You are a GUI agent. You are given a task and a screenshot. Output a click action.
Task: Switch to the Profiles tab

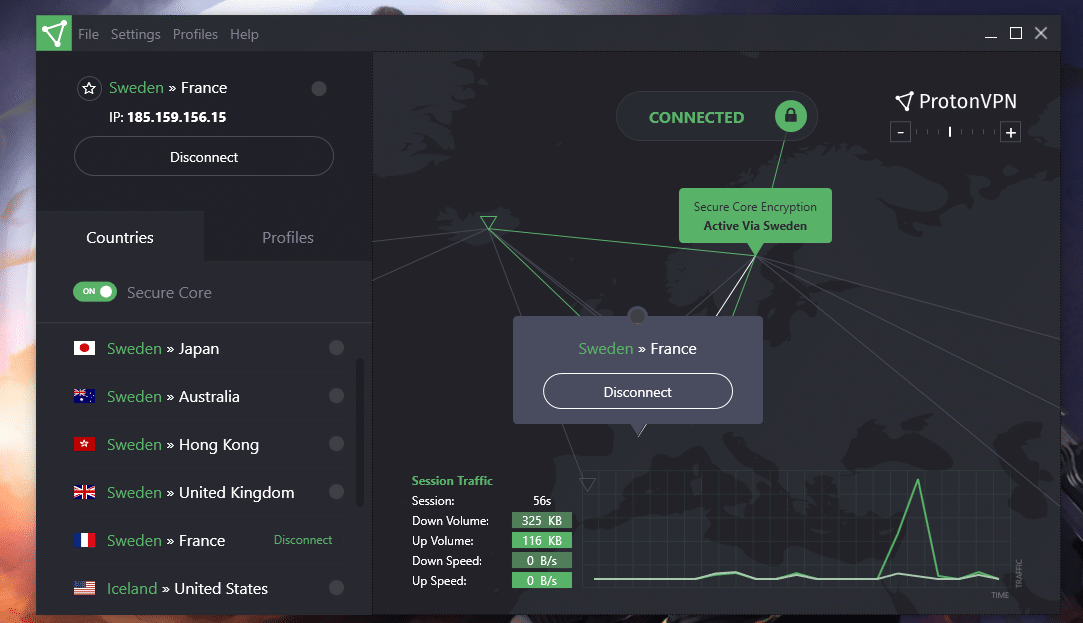point(288,237)
